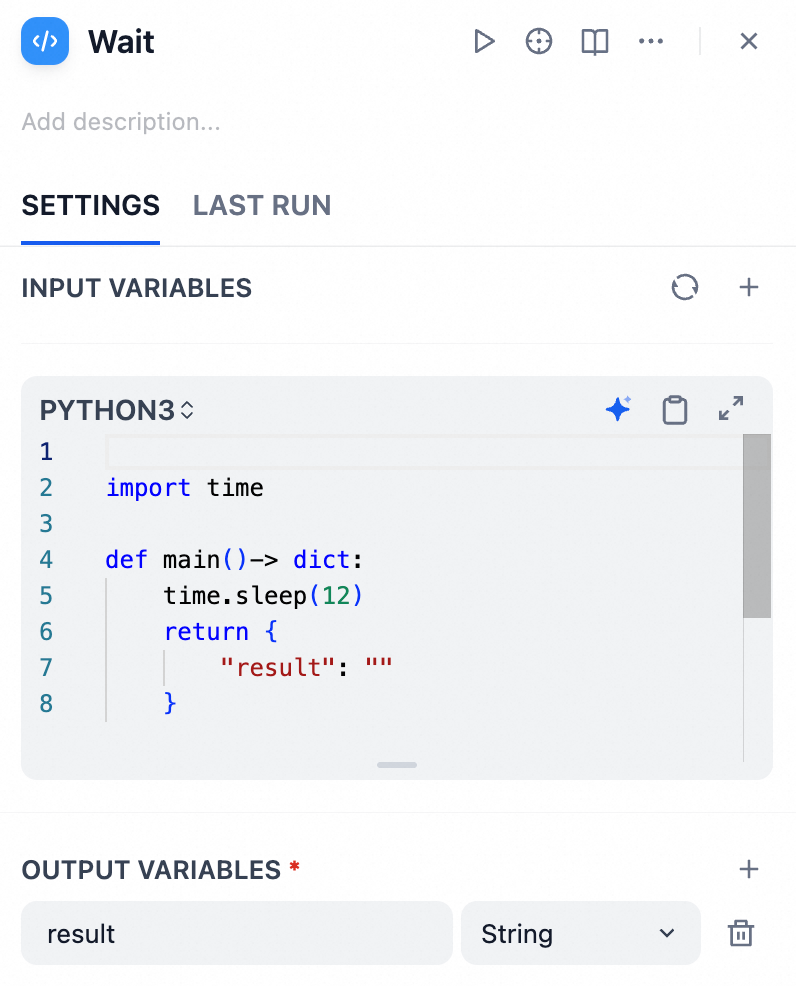
Task: Click the result variable name field
Action: [x=236, y=933]
